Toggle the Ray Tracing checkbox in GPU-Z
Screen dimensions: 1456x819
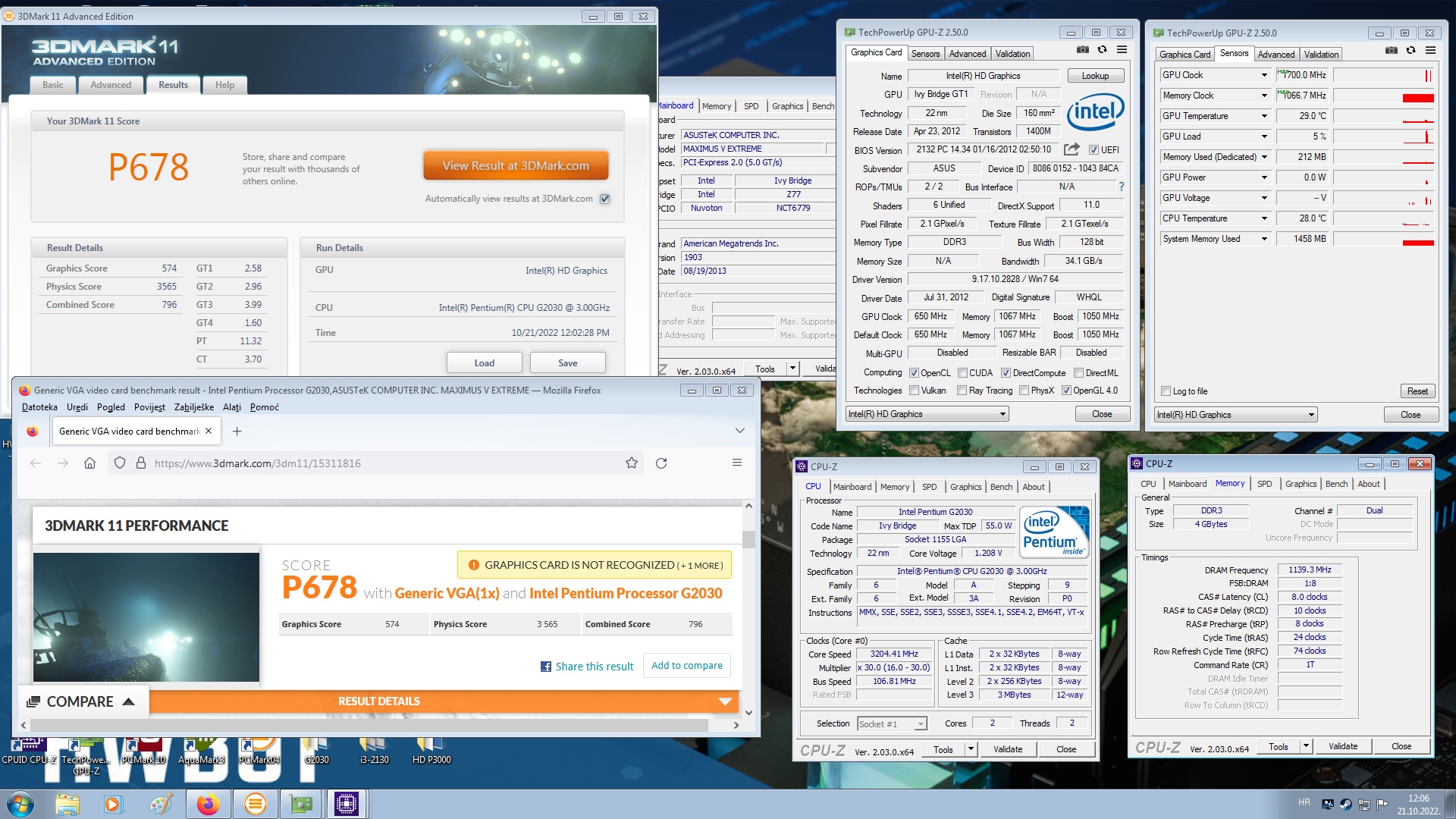(x=962, y=391)
